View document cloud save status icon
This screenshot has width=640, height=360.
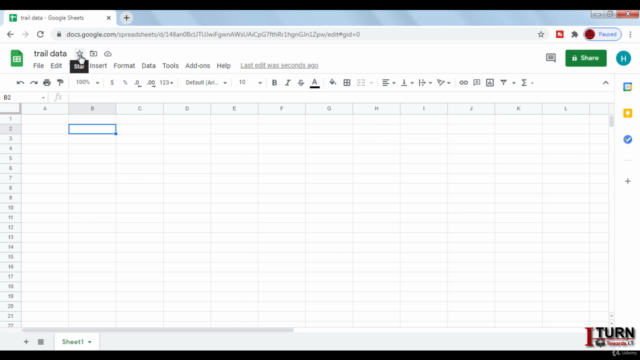108,53
